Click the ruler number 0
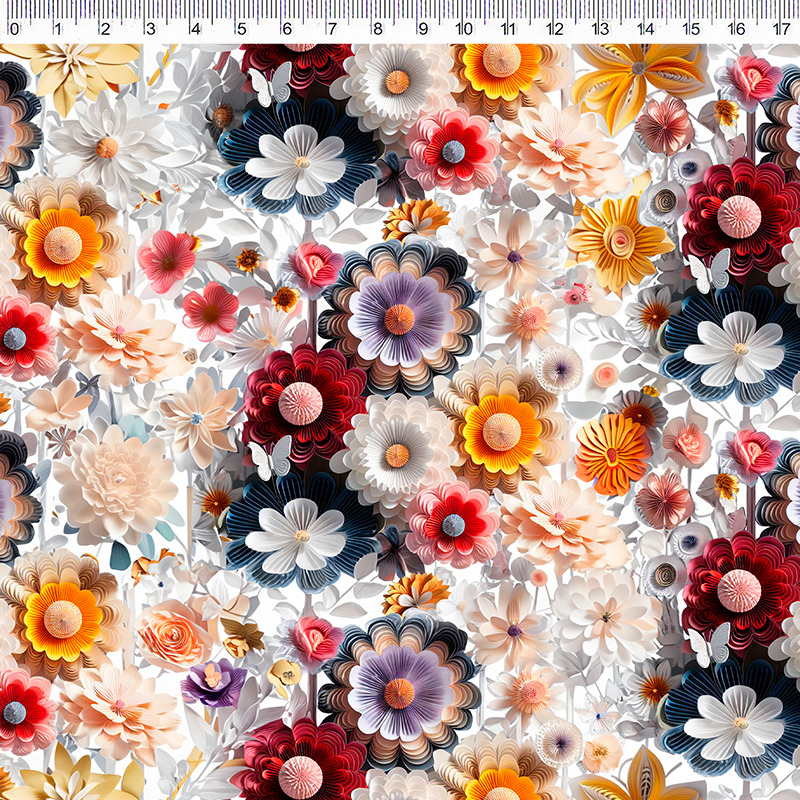The width and height of the screenshot is (800, 800). [x=14, y=29]
